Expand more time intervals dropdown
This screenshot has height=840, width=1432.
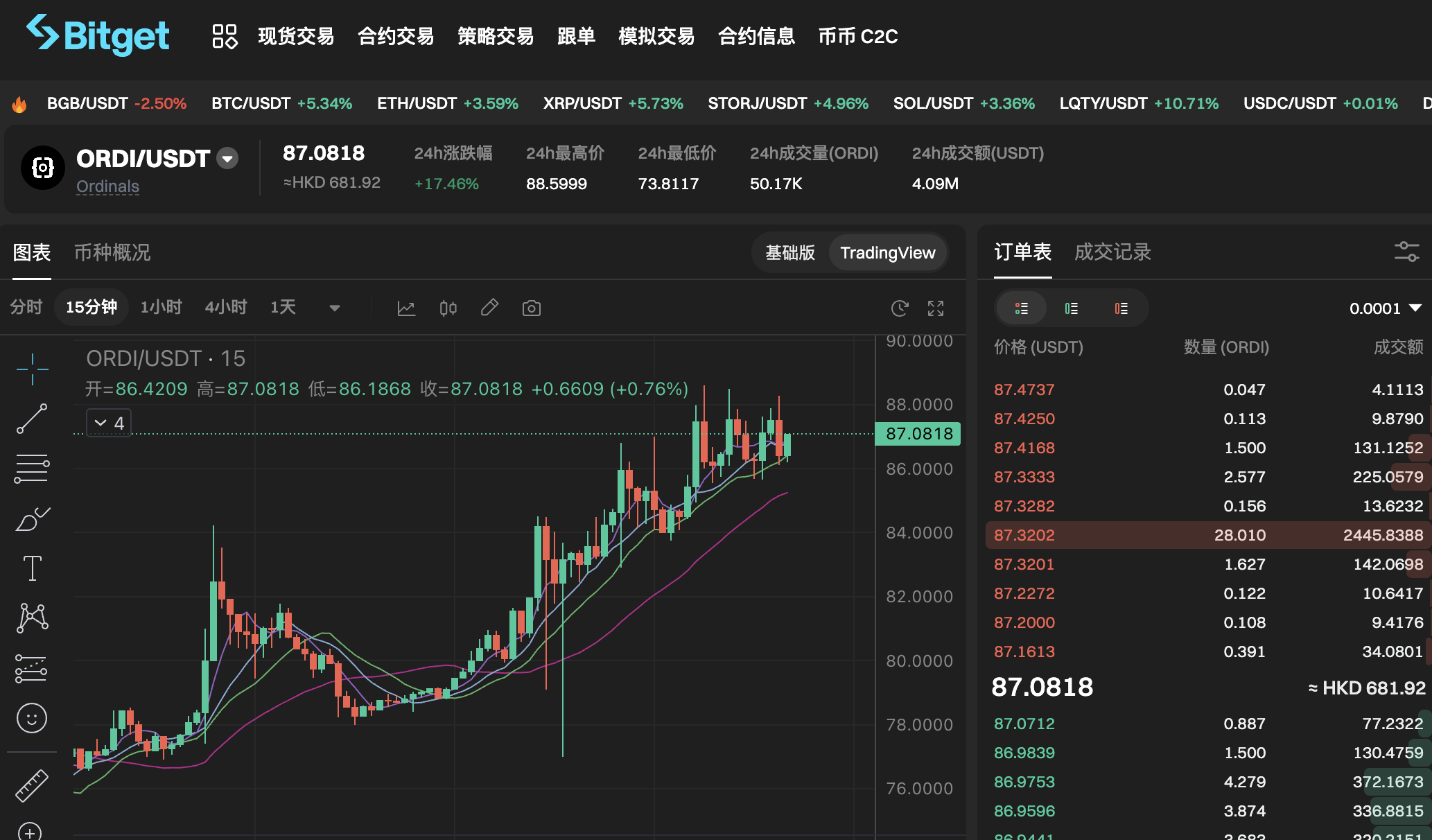point(335,308)
